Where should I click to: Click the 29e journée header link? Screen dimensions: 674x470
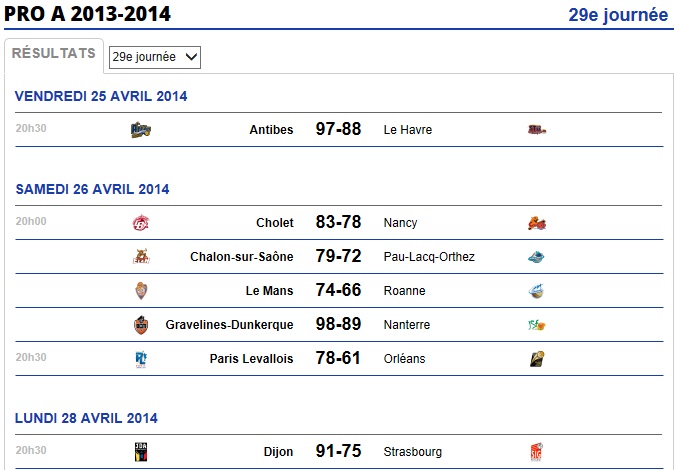618,15
